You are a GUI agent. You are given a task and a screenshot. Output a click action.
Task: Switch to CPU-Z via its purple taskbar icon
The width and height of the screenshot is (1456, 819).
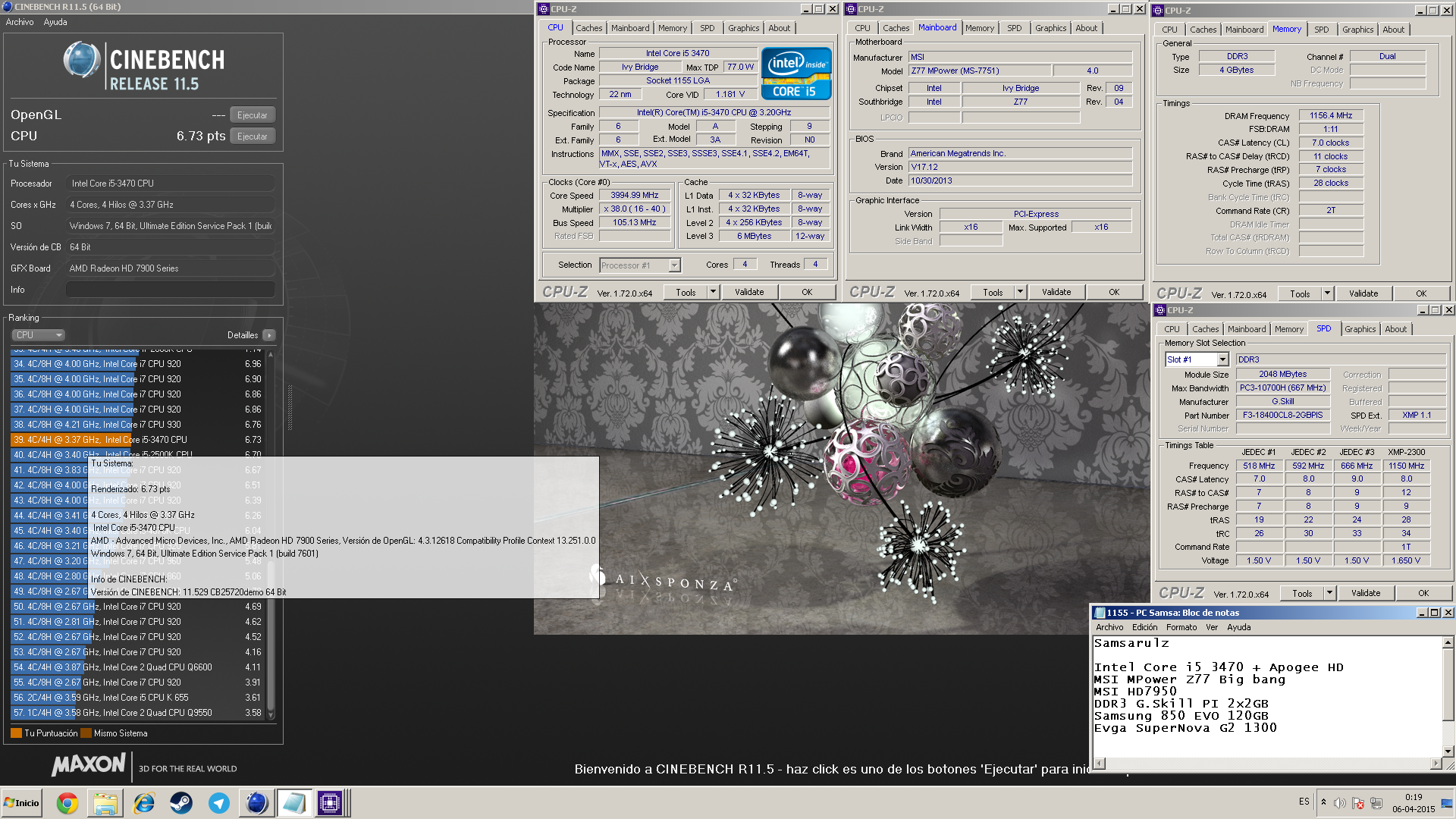tap(330, 802)
